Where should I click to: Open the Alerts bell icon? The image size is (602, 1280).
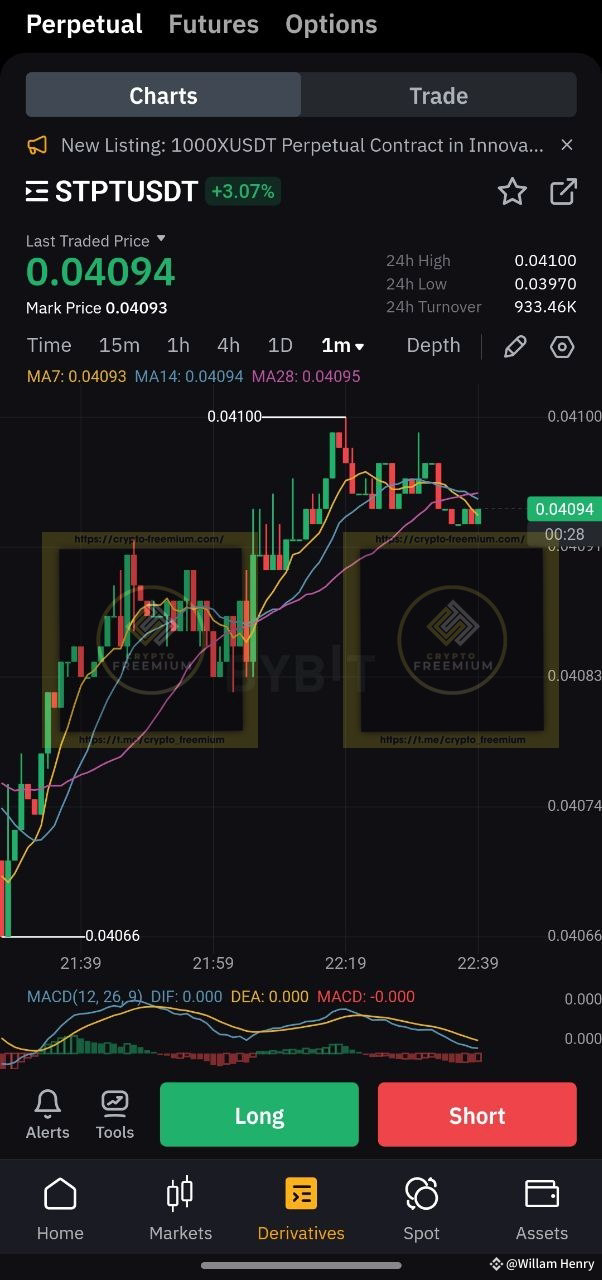pyautogui.click(x=47, y=1103)
